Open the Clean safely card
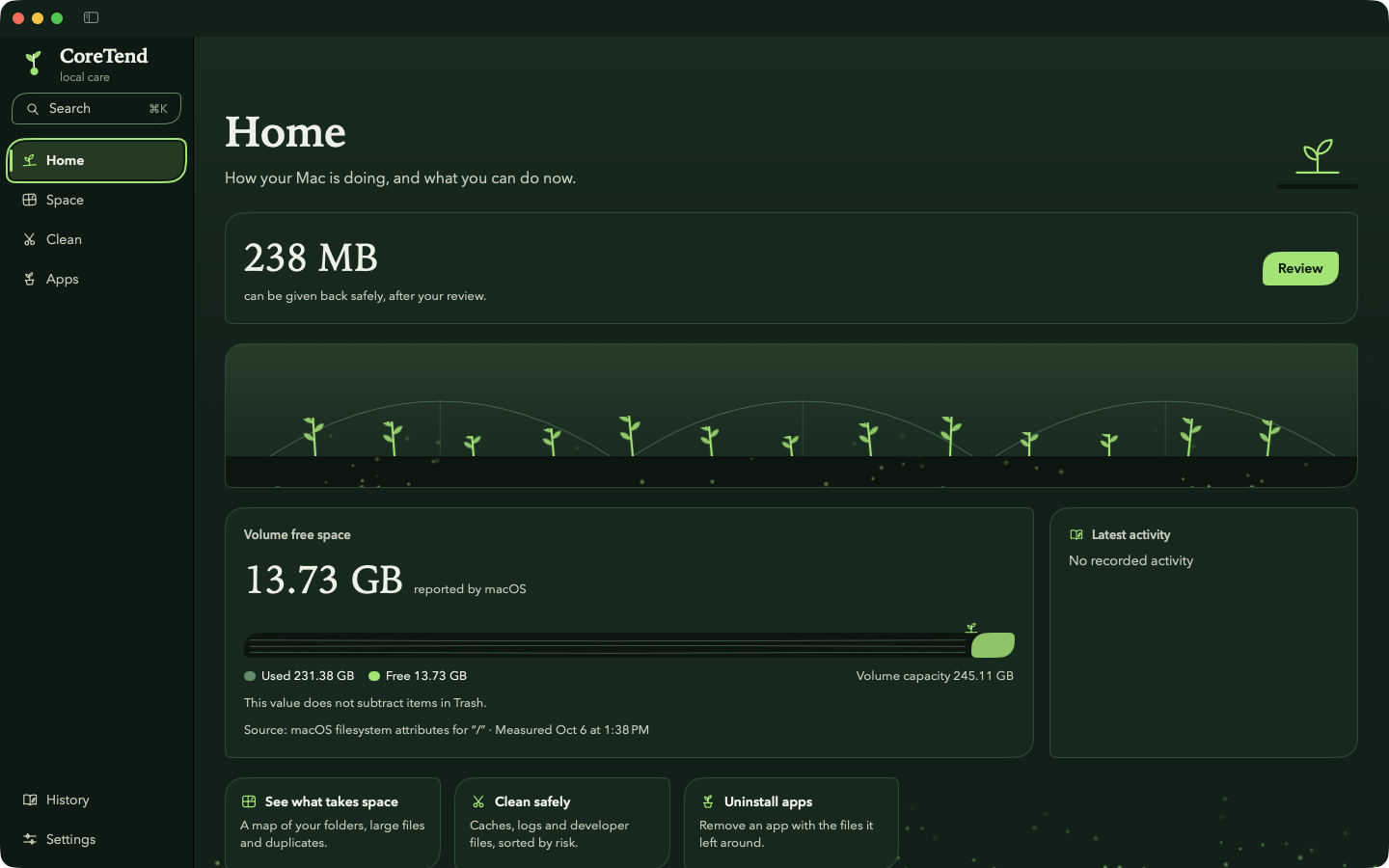This screenshot has width=1389, height=868. (562, 823)
